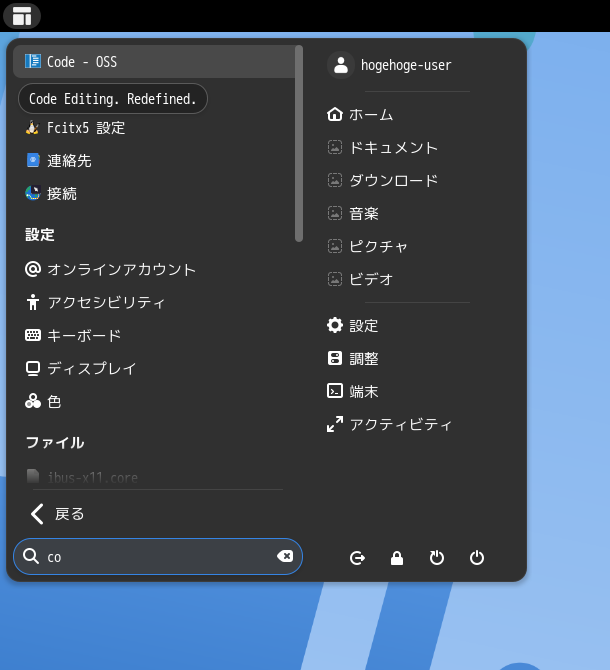
Task: Click the magnifier search icon
Action: pos(31,556)
